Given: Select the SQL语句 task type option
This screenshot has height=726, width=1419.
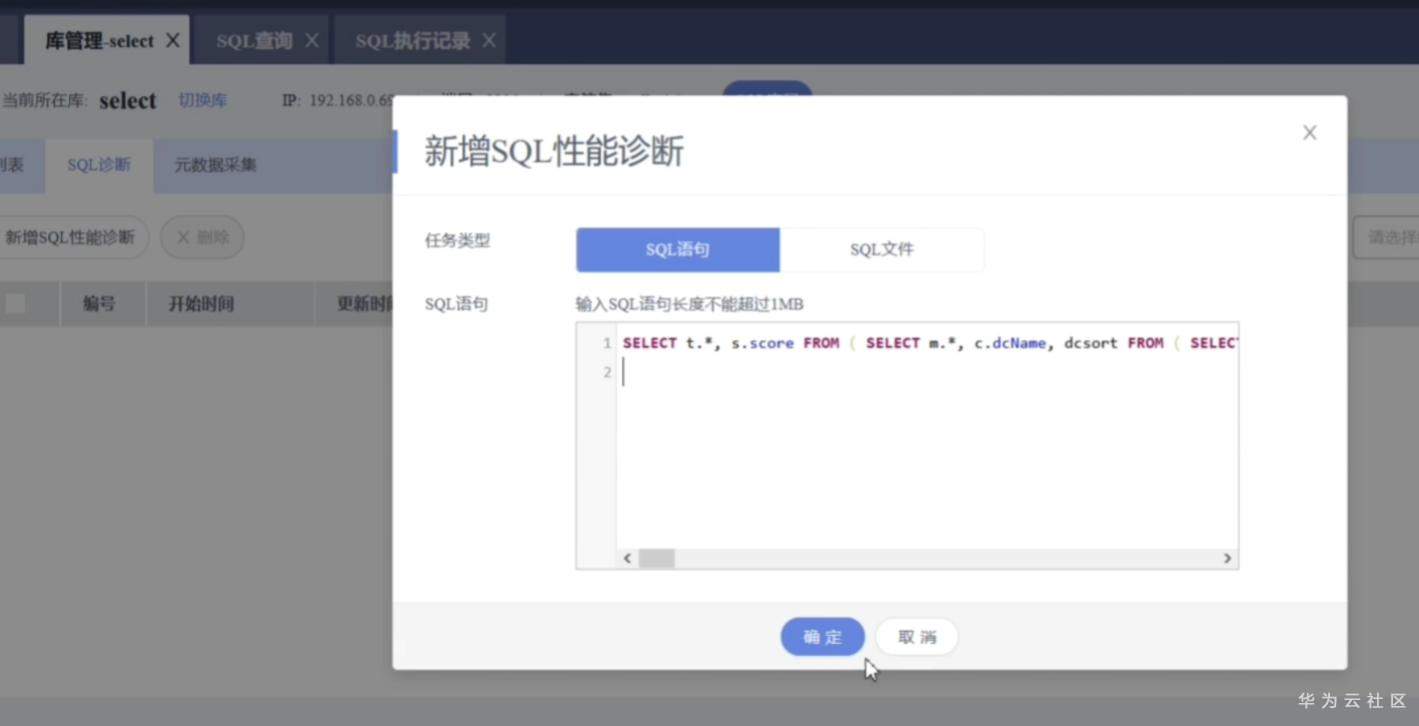Looking at the screenshot, I should (x=677, y=249).
